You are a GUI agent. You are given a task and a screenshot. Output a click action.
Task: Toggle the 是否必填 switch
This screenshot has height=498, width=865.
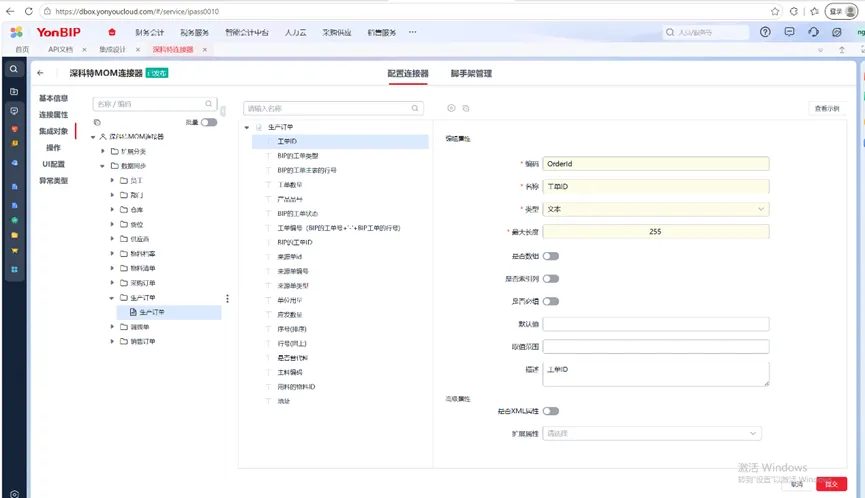point(551,301)
